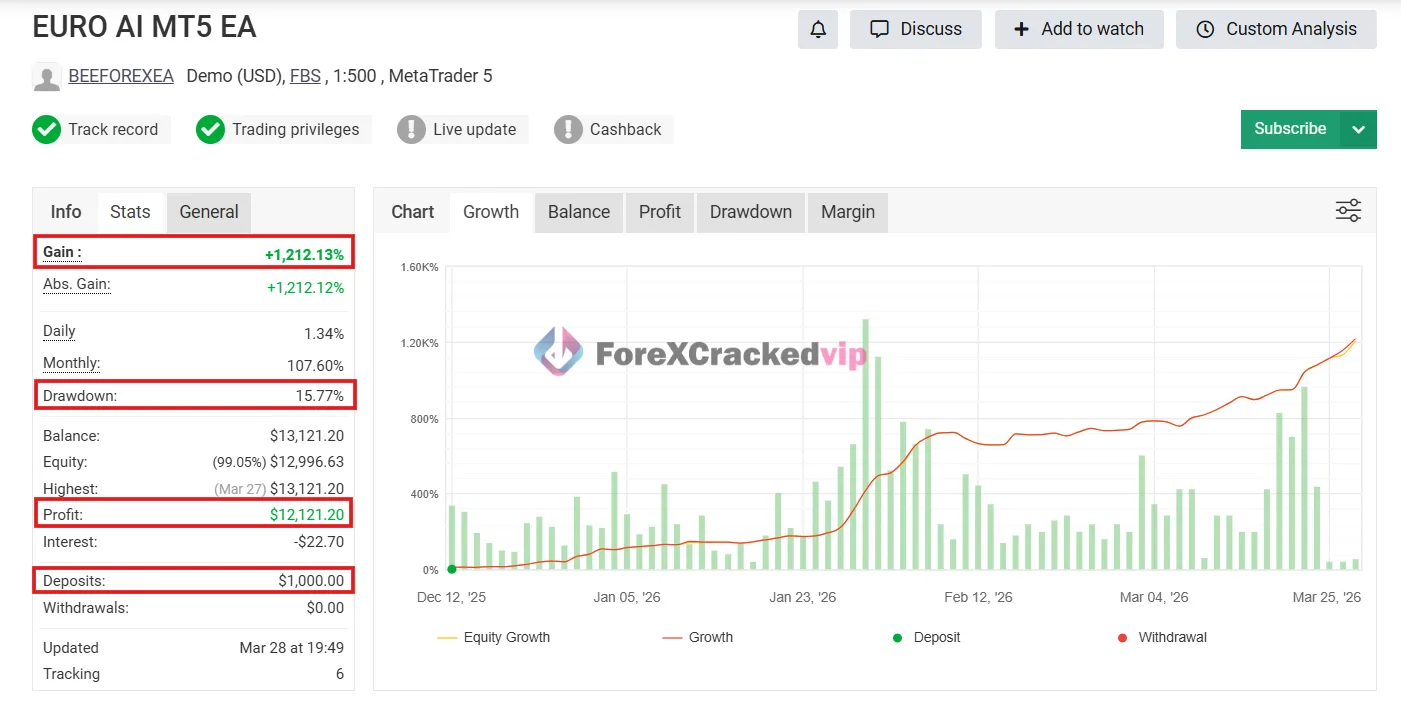Click the BEEFOREXEA user avatar

point(46,77)
